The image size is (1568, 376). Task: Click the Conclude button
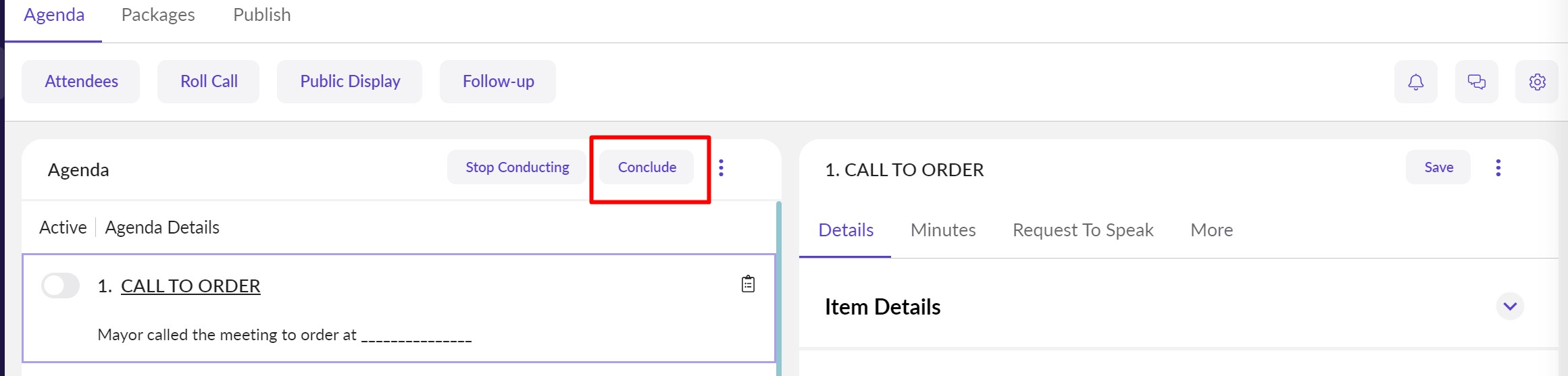point(647,167)
